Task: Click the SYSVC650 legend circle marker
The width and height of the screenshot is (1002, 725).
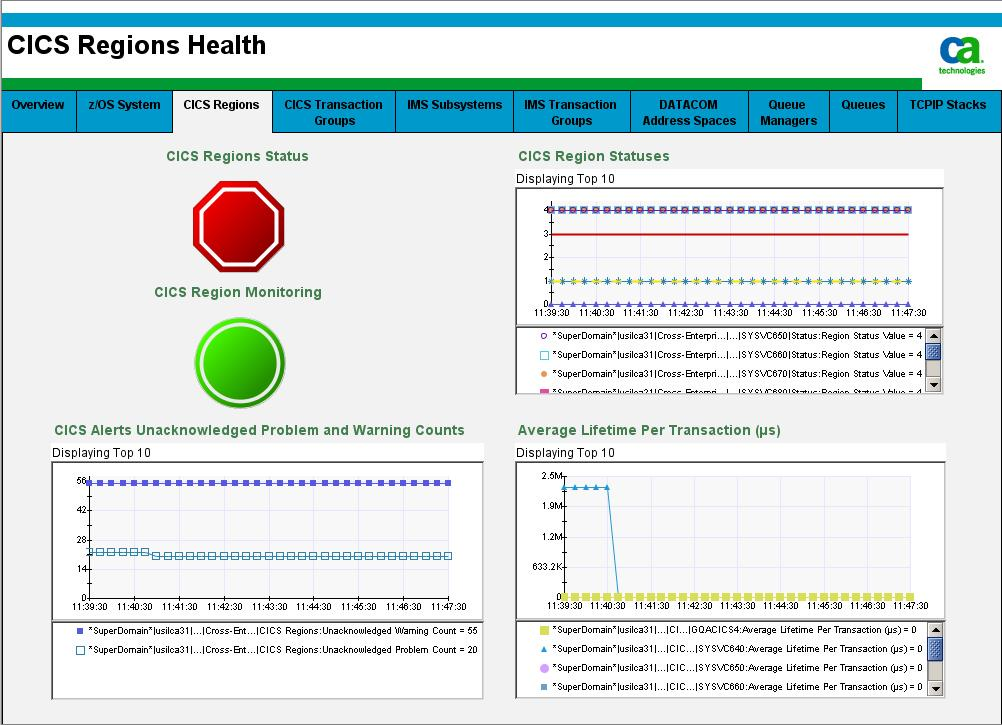Action: (x=544, y=336)
